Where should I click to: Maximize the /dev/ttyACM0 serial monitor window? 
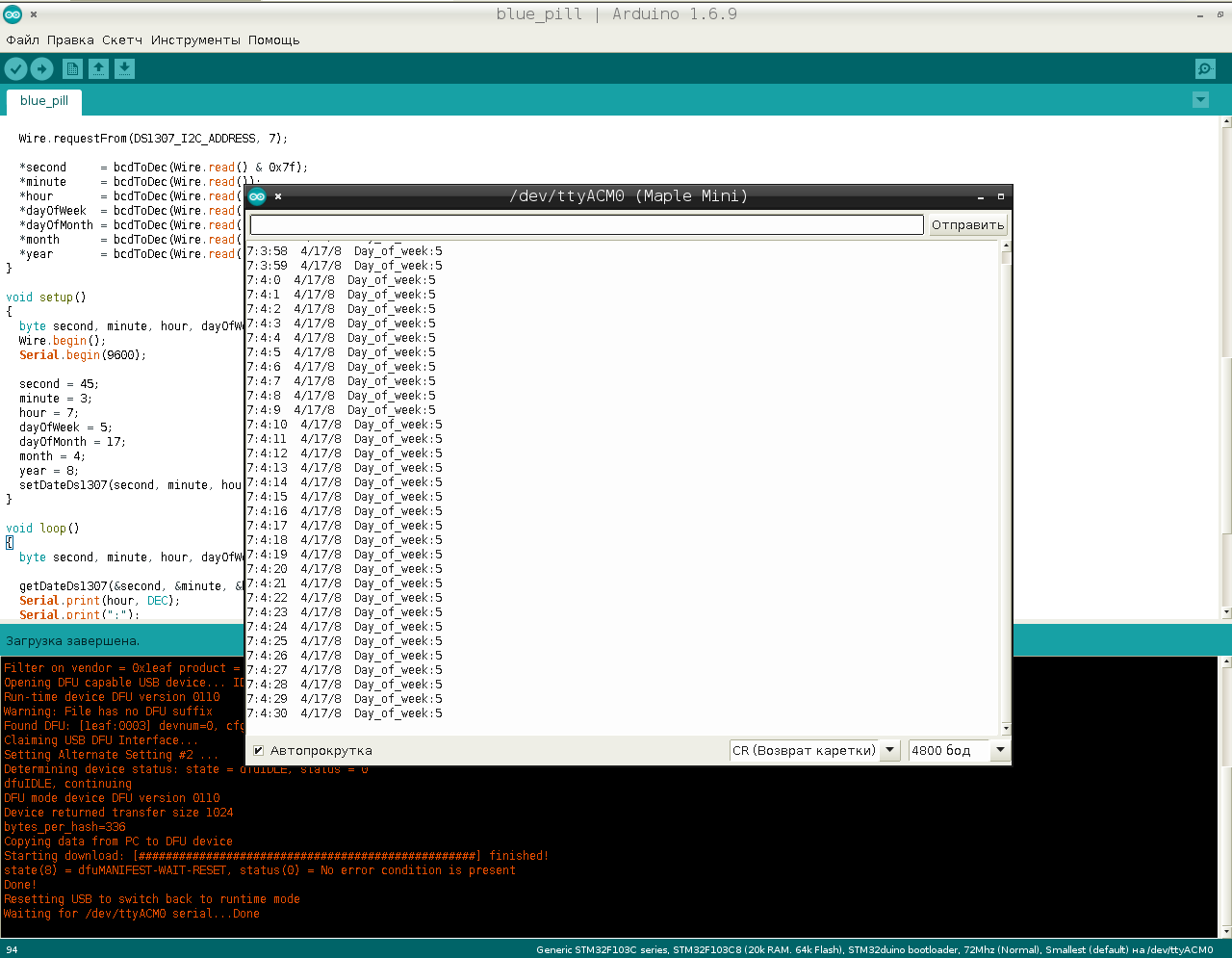pos(1000,196)
